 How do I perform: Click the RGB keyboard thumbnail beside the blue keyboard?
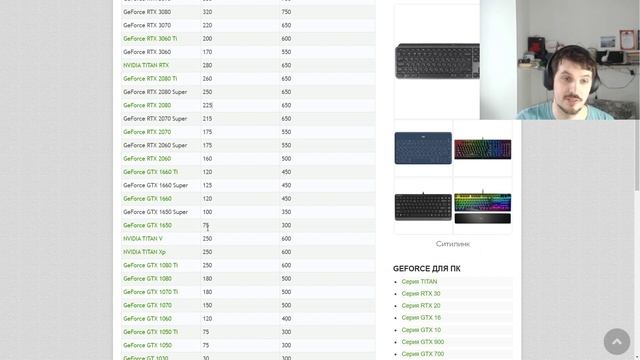tap(482, 149)
